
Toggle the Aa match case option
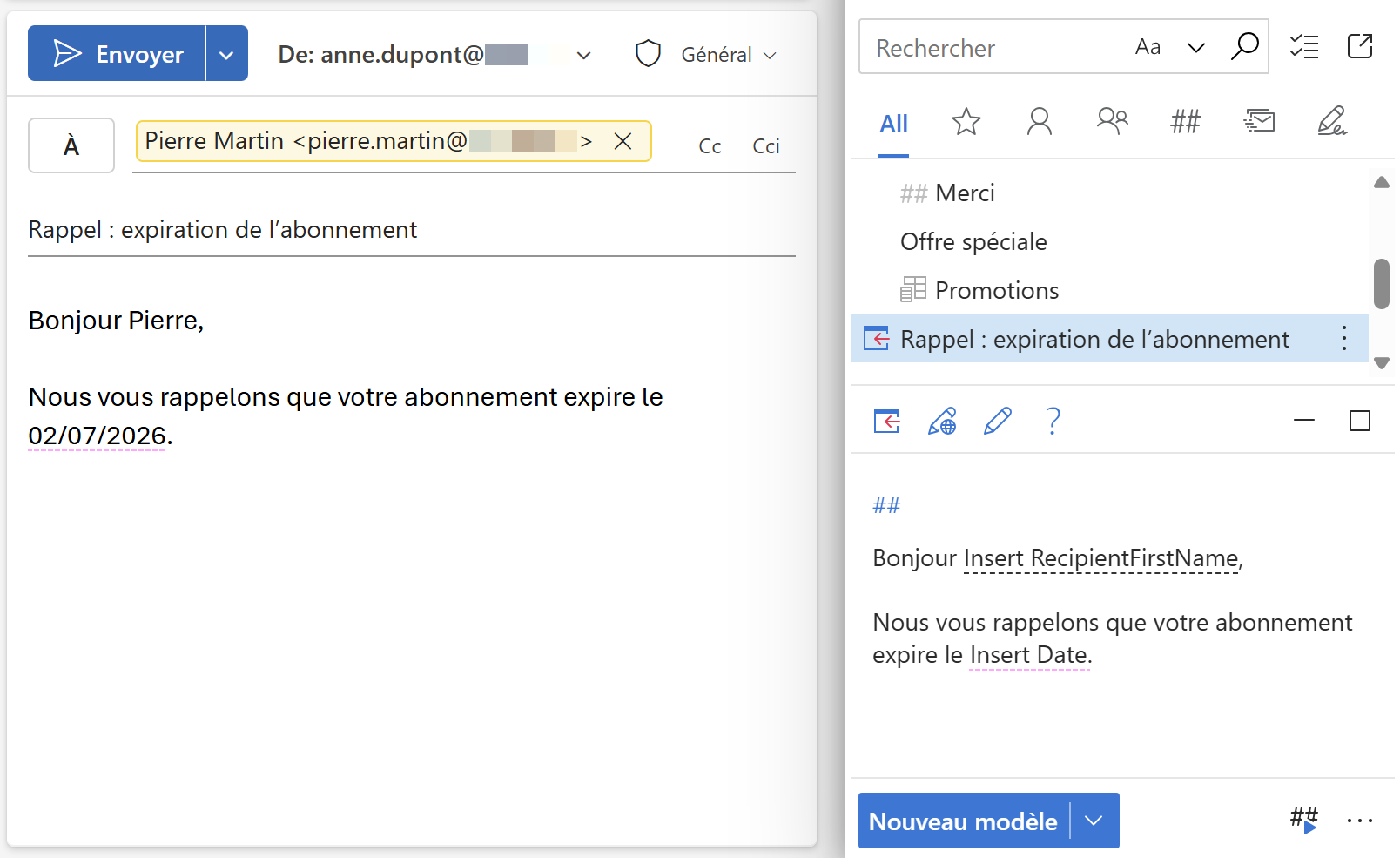tap(1148, 47)
